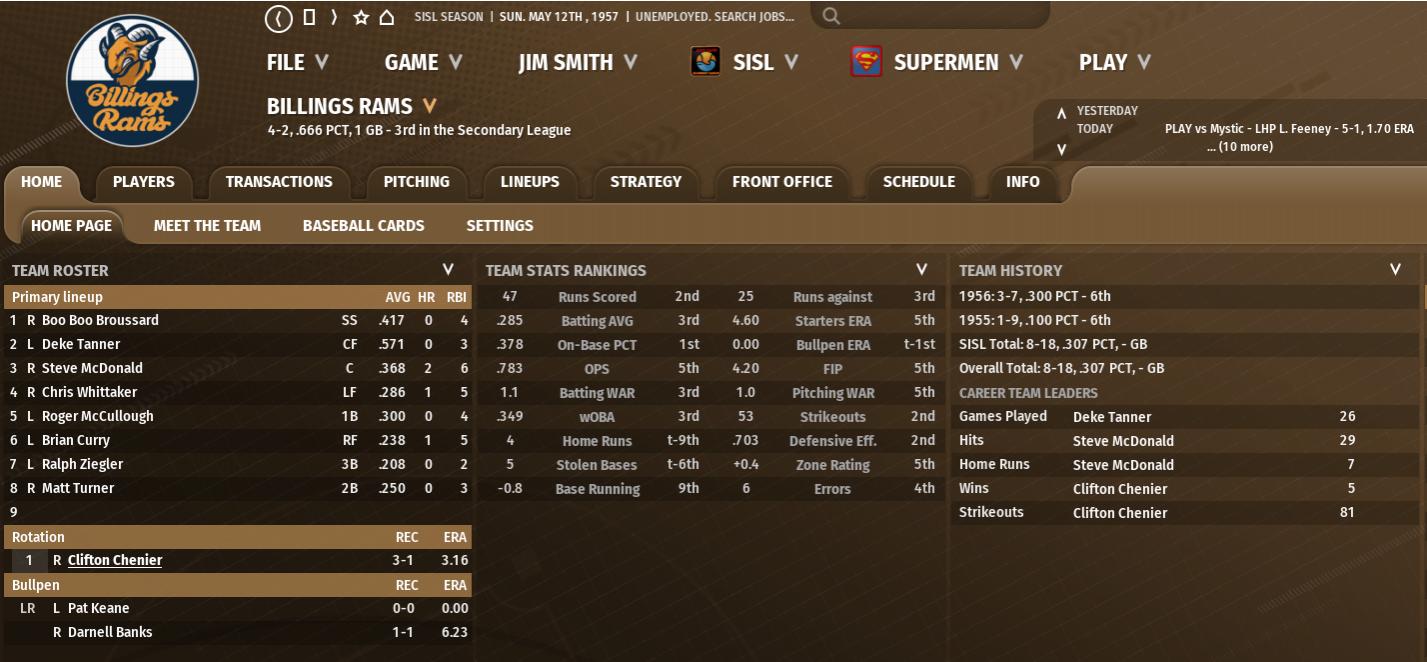Image resolution: width=1427 pixels, height=662 pixels.
Task: Click the home icon in top bar
Action: 386,17
